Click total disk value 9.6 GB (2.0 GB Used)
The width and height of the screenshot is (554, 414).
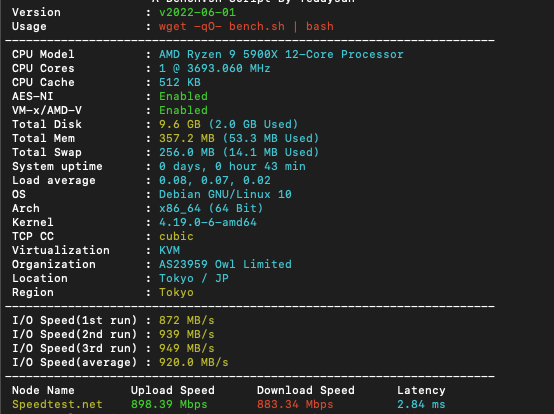pos(229,124)
